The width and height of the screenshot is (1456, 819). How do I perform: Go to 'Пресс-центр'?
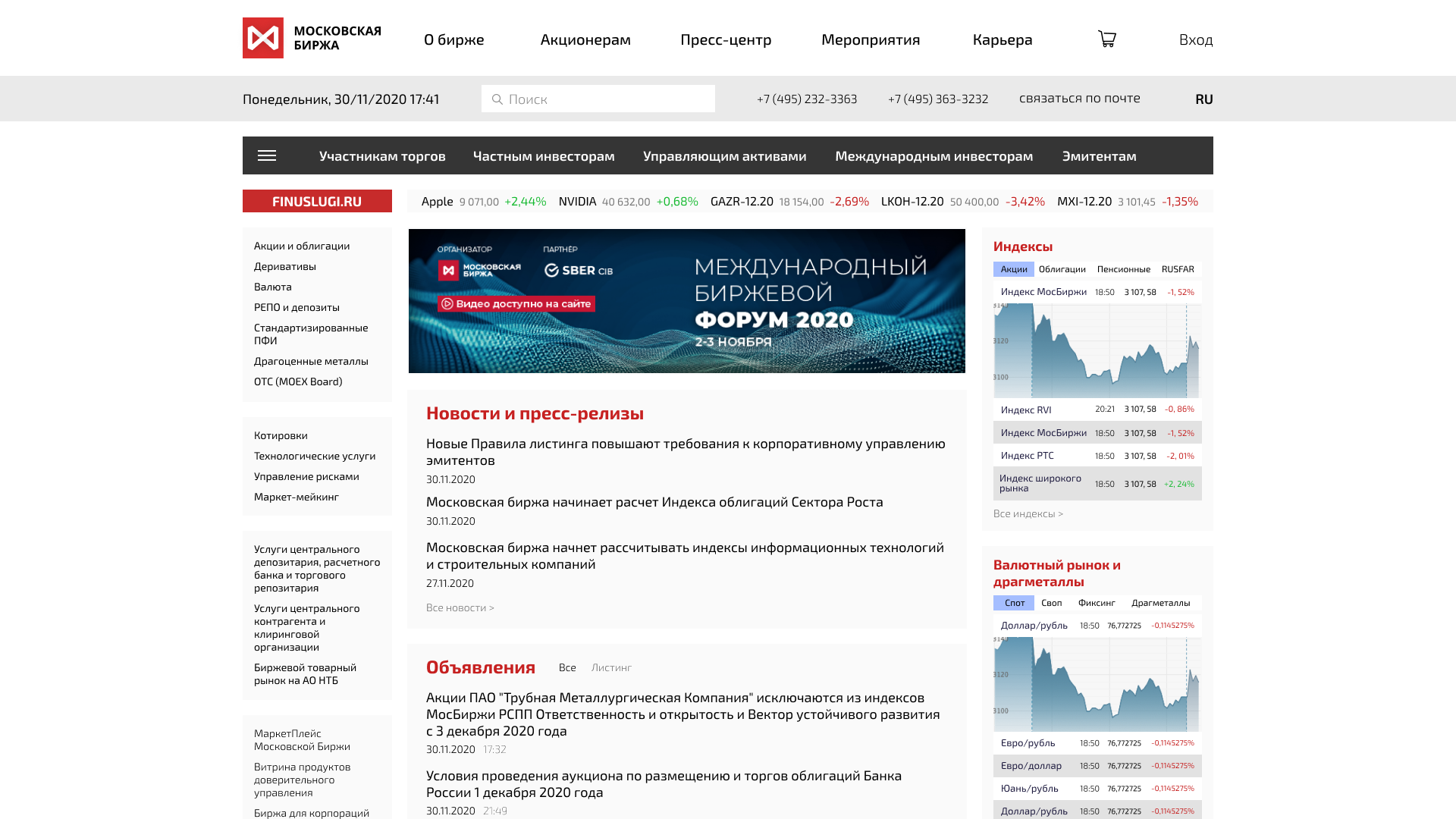pos(726,39)
